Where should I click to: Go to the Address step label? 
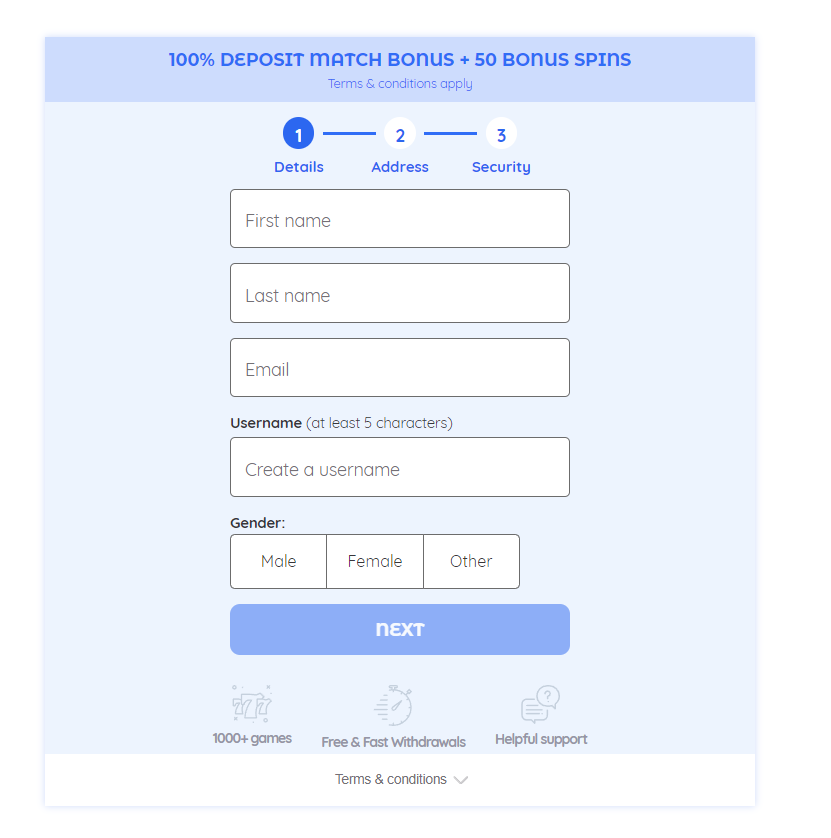pyautogui.click(x=400, y=167)
